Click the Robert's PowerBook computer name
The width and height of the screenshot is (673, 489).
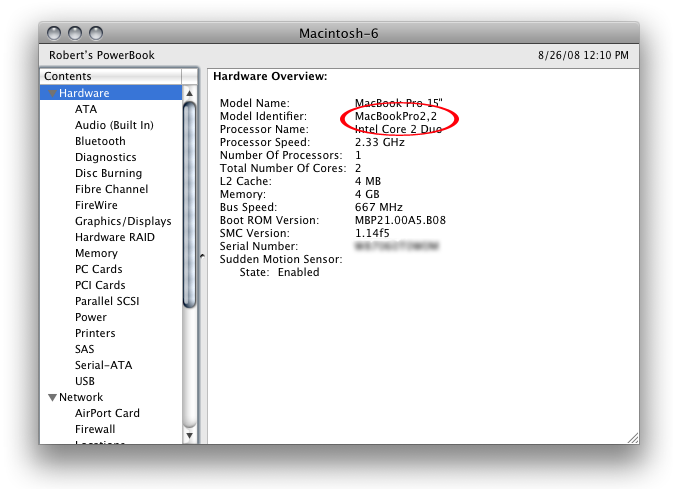point(102,55)
